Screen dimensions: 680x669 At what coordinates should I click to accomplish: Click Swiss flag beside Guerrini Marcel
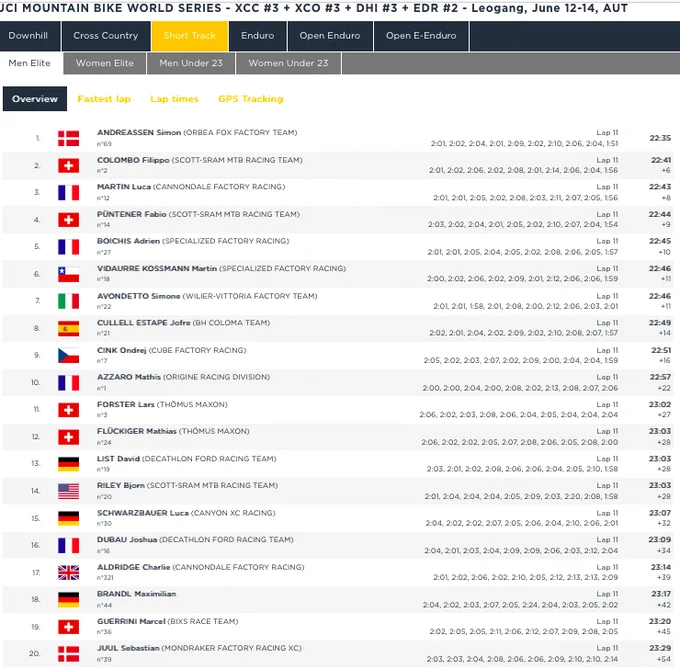click(69, 627)
